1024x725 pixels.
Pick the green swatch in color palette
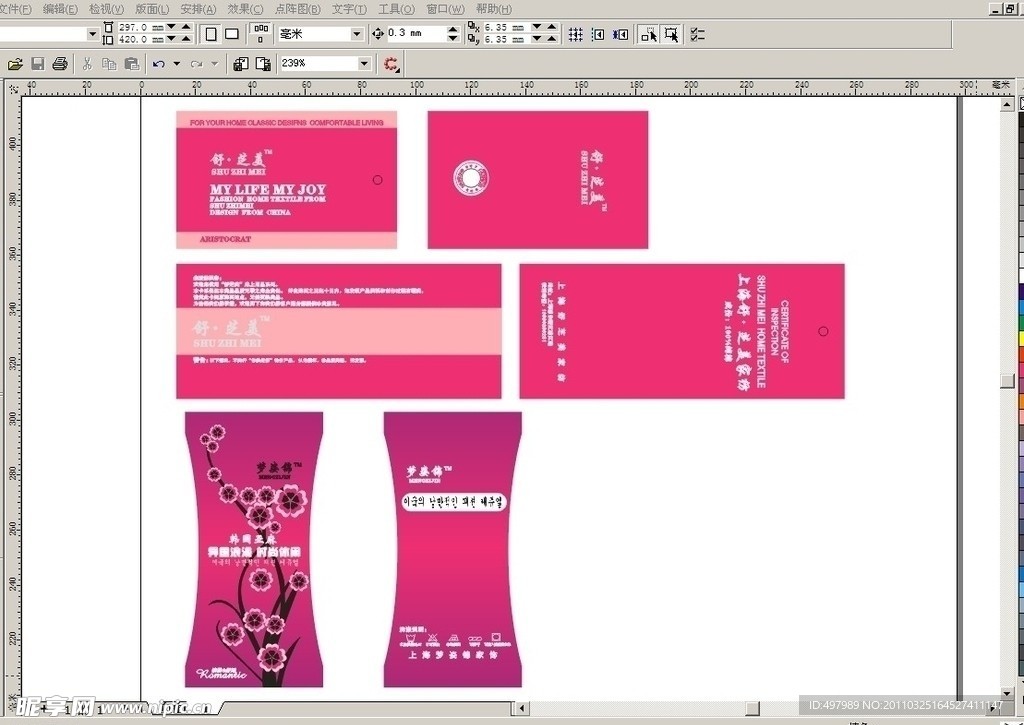(1020, 323)
